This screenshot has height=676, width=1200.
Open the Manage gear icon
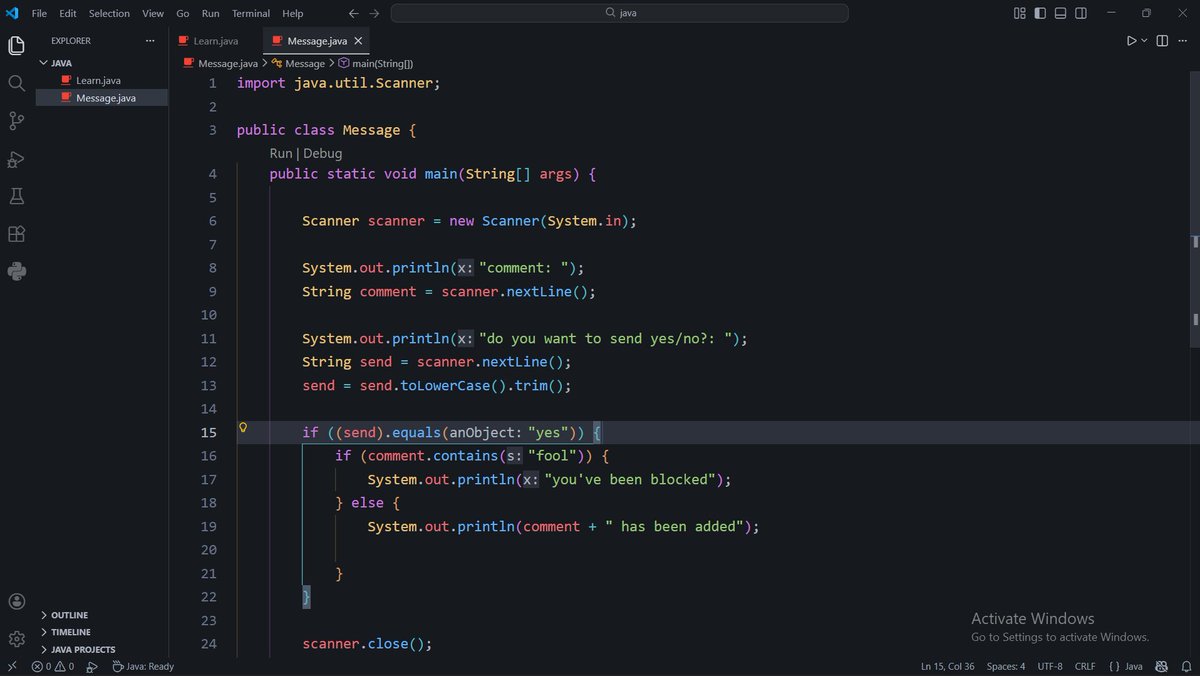[17, 638]
